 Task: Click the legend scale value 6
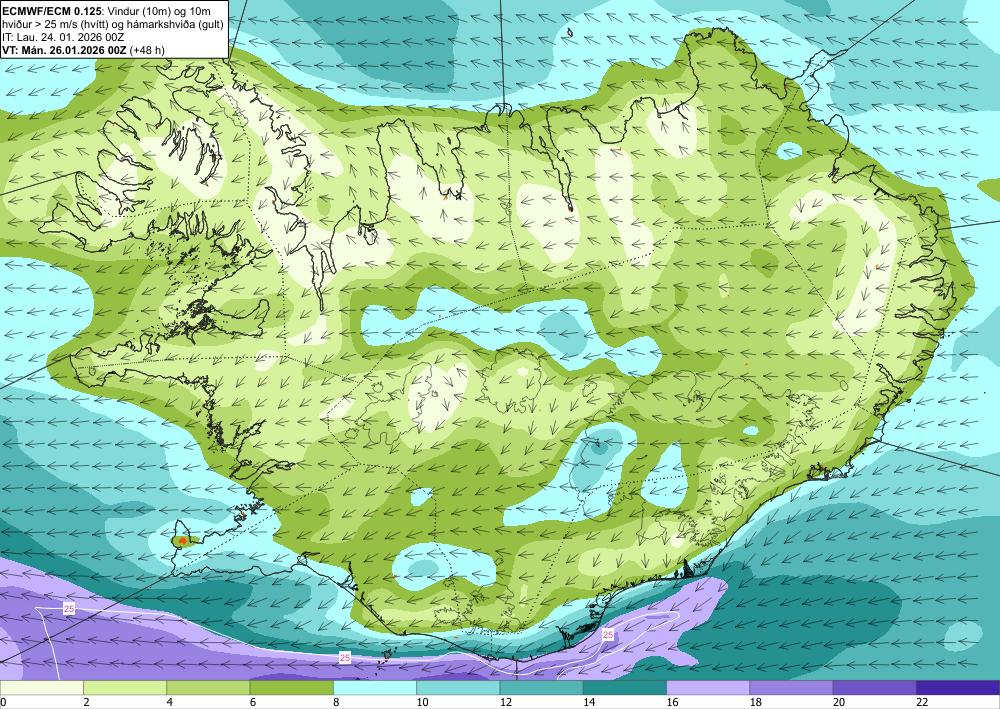[253, 703]
